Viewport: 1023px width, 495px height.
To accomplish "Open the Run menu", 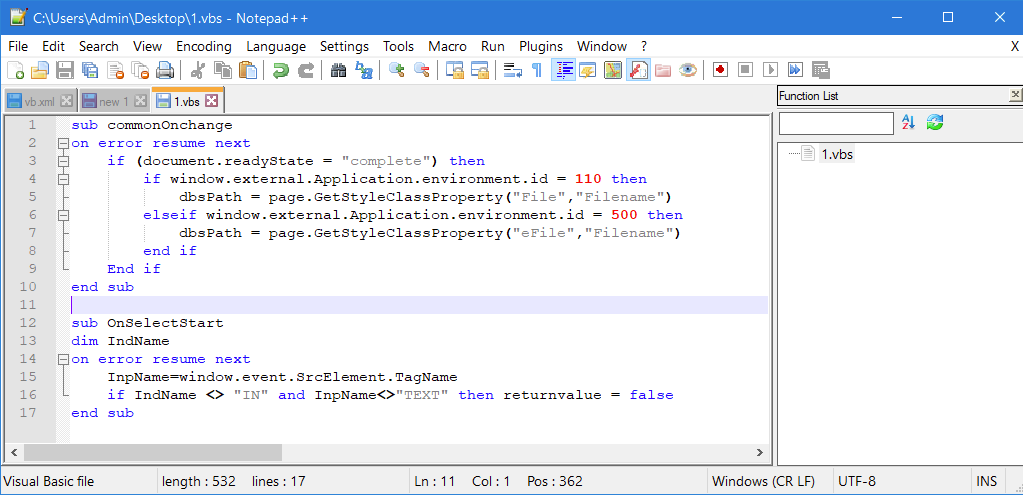I will 493,46.
